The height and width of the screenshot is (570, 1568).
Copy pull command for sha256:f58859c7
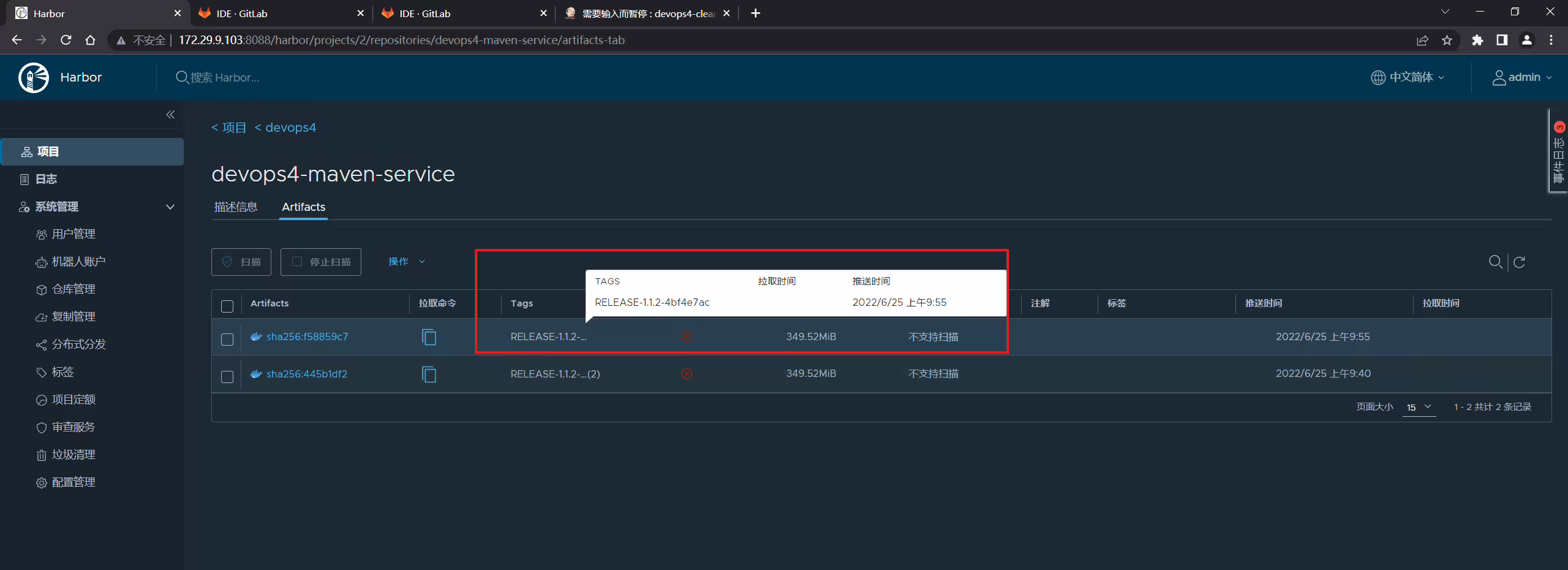coord(429,337)
